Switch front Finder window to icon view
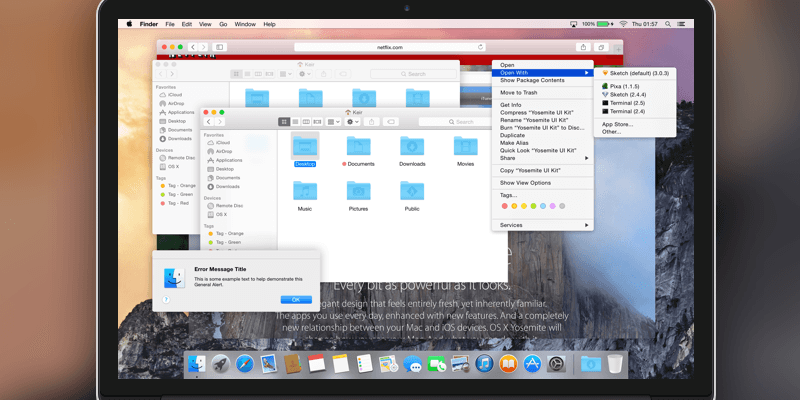The image size is (800, 400). pyautogui.click(x=284, y=121)
